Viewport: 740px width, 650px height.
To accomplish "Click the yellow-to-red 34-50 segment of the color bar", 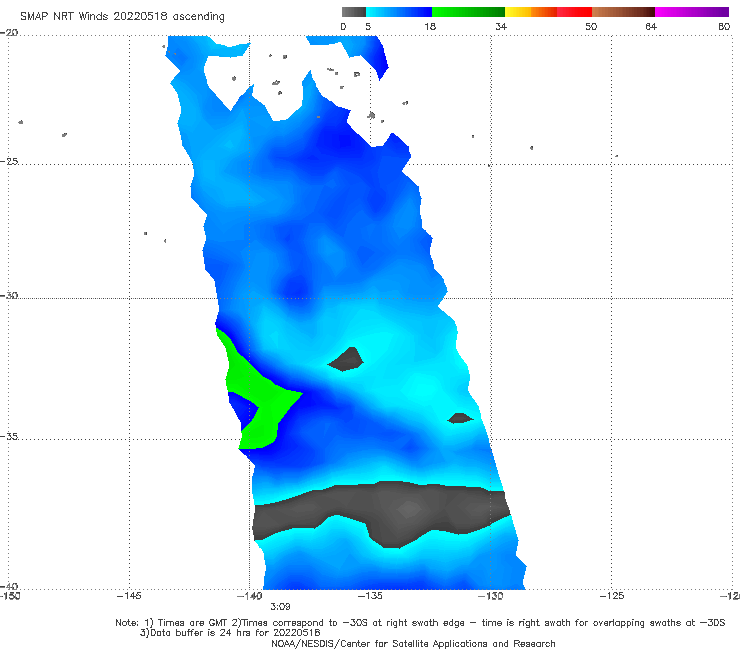I will pyautogui.click(x=548, y=12).
